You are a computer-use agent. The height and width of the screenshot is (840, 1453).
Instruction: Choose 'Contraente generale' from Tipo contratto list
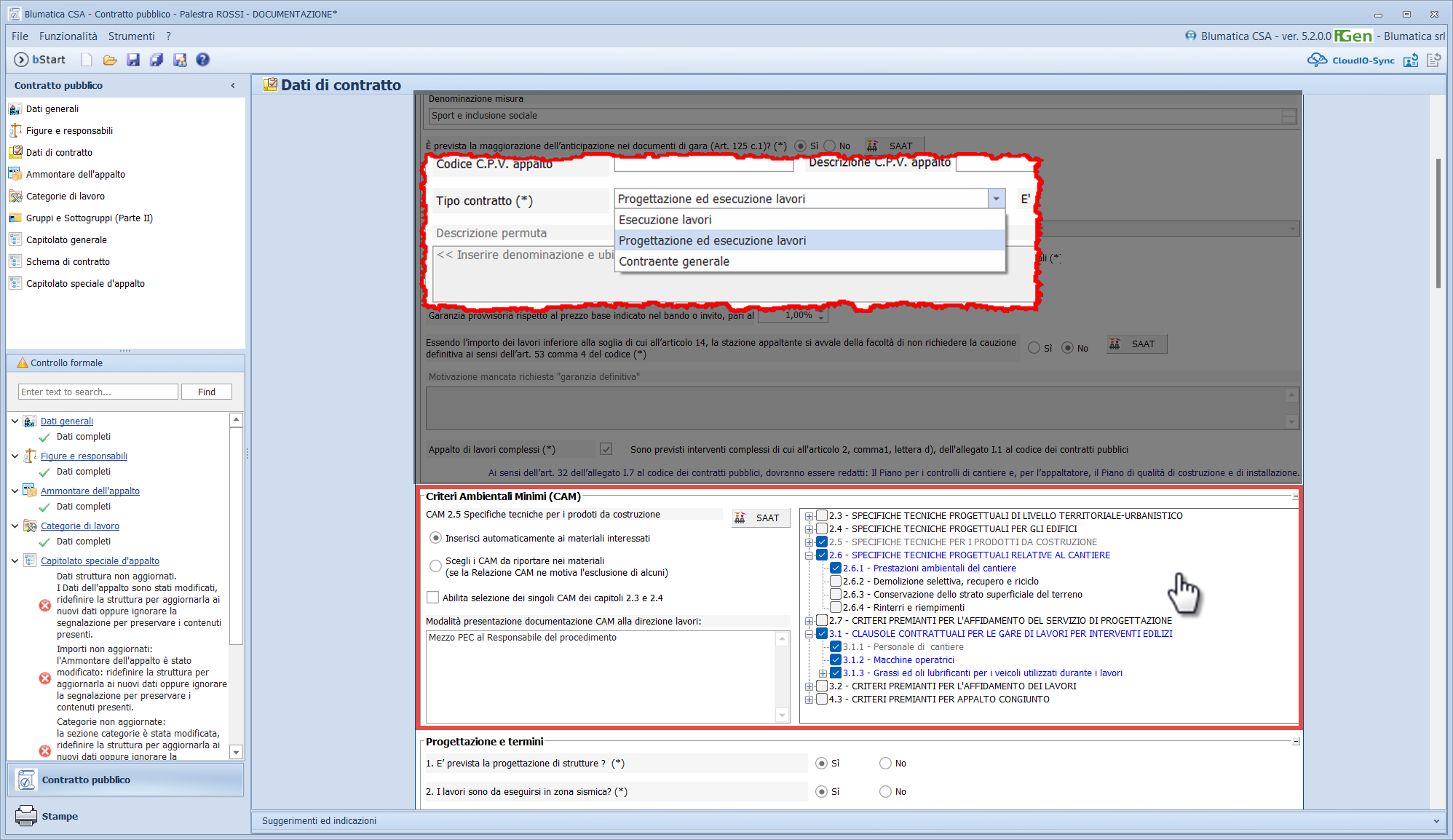(x=674, y=261)
